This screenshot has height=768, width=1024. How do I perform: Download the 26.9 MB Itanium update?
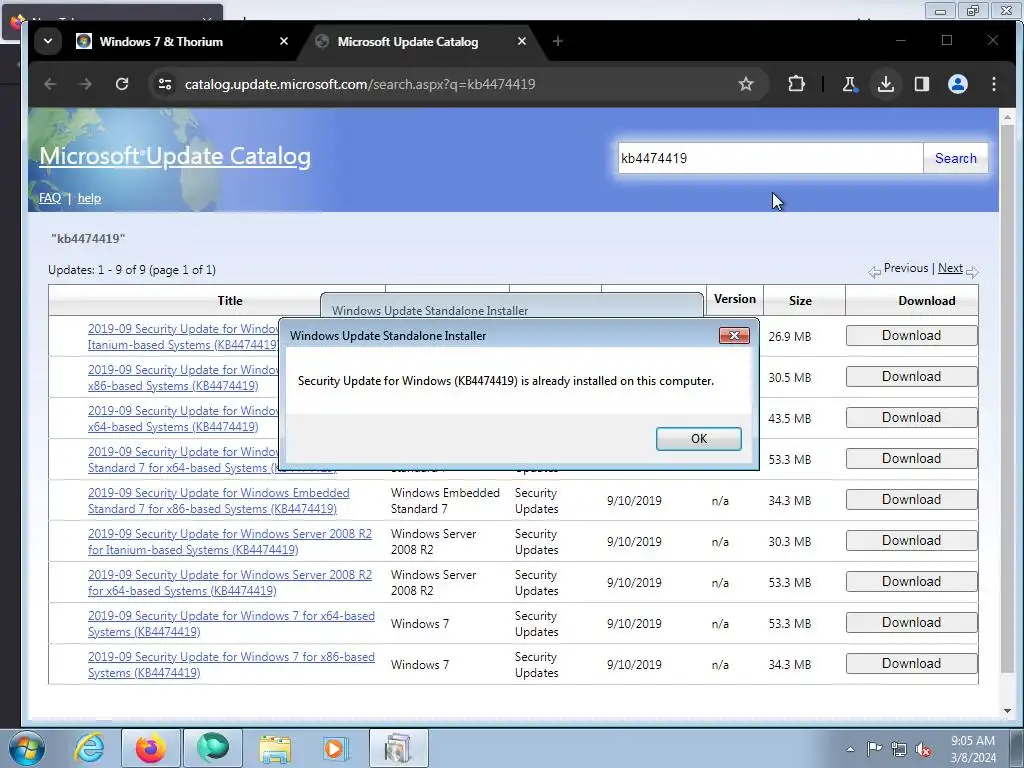coord(911,336)
